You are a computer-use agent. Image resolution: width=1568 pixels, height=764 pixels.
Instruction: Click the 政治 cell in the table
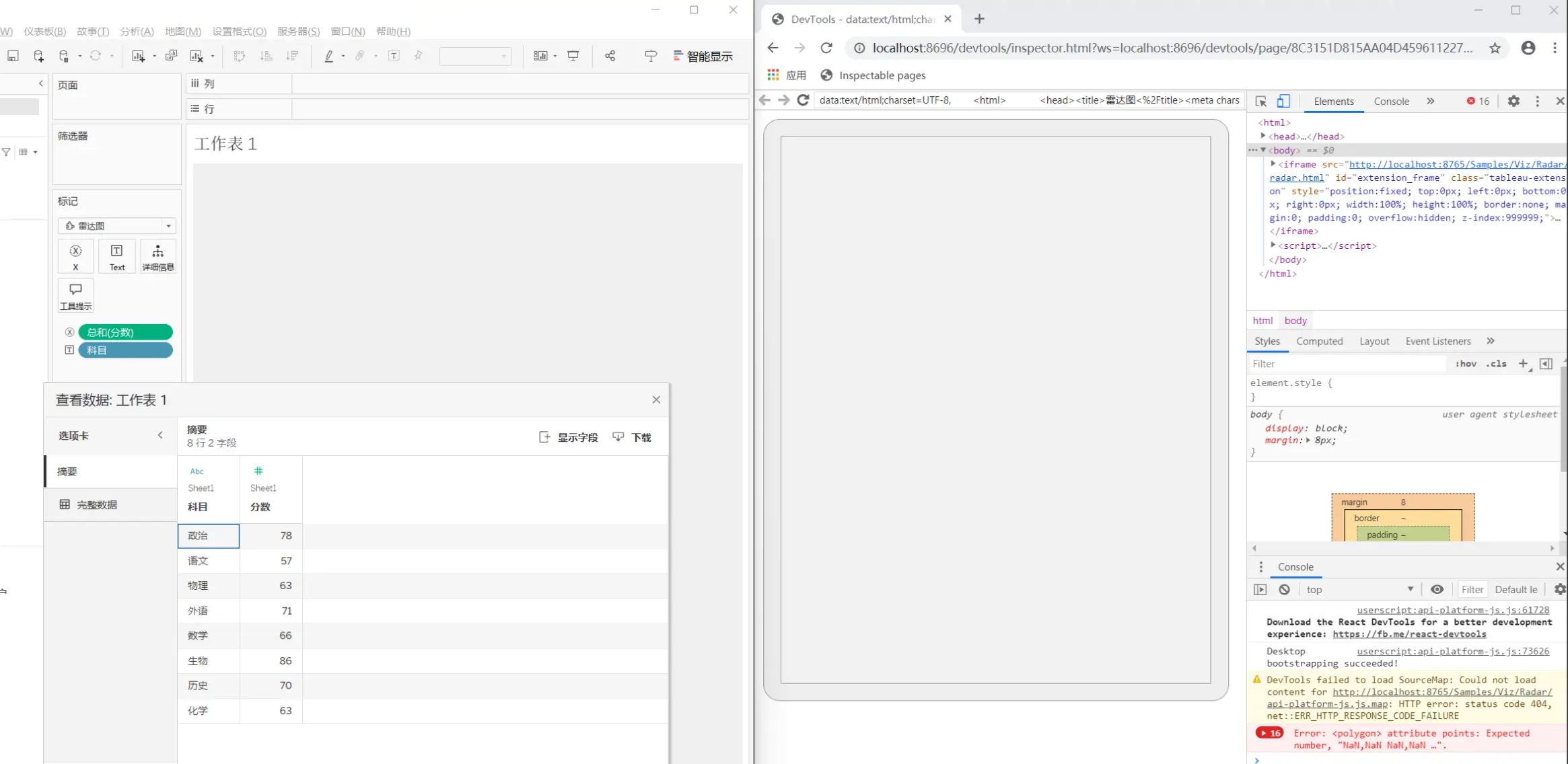click(x=209, y=536)
